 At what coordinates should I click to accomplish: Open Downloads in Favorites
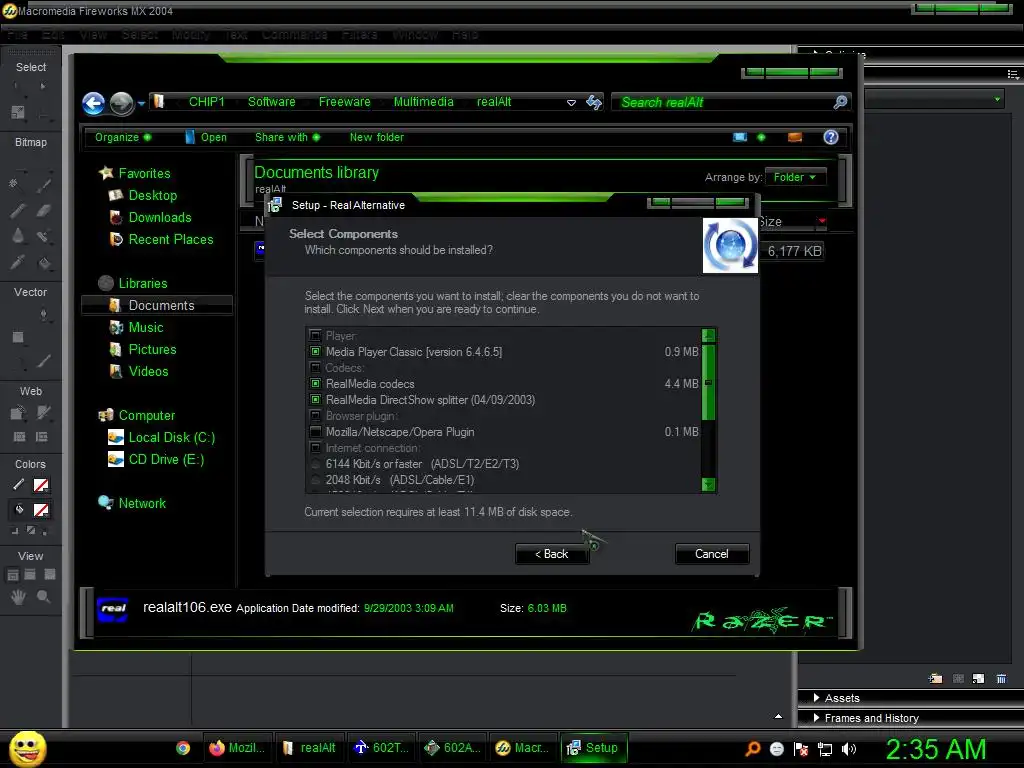160,217
